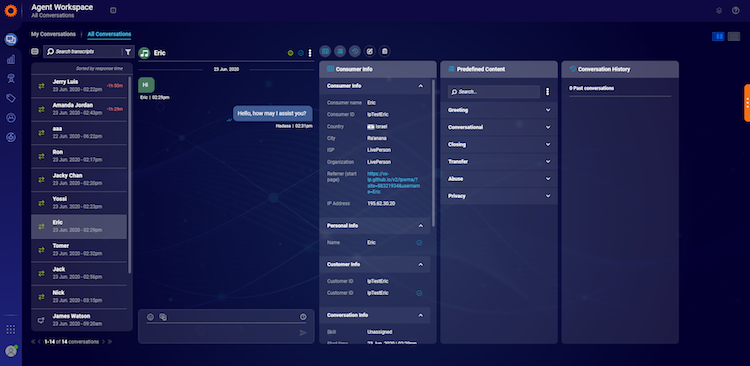Switch to the two-column layout toggle
The image size is (750, 366).
tap(718, 36)
